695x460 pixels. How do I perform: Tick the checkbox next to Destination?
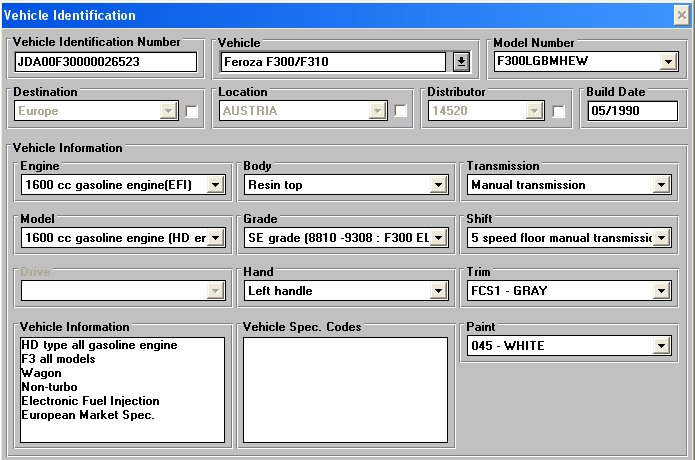click(x=191, y=111)
